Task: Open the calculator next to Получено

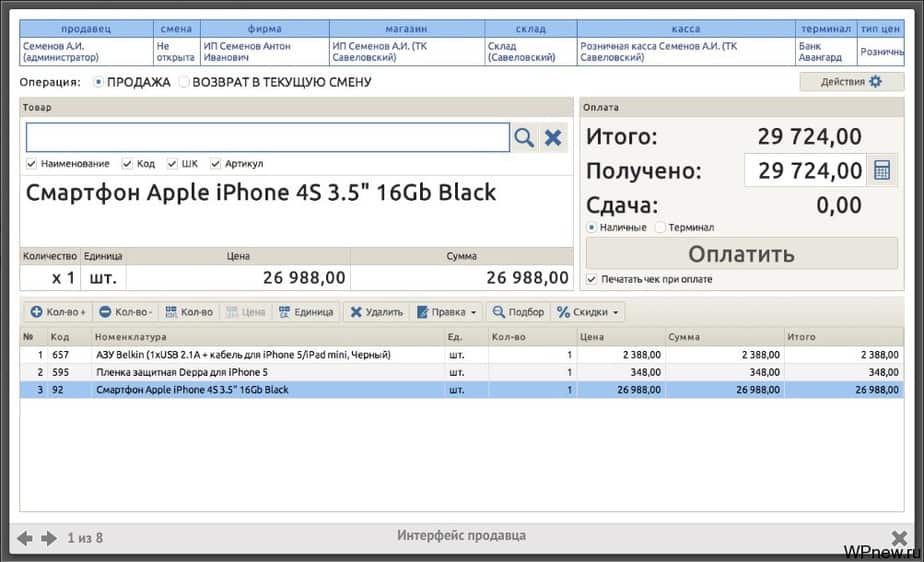Action: [x=881, y=170]
